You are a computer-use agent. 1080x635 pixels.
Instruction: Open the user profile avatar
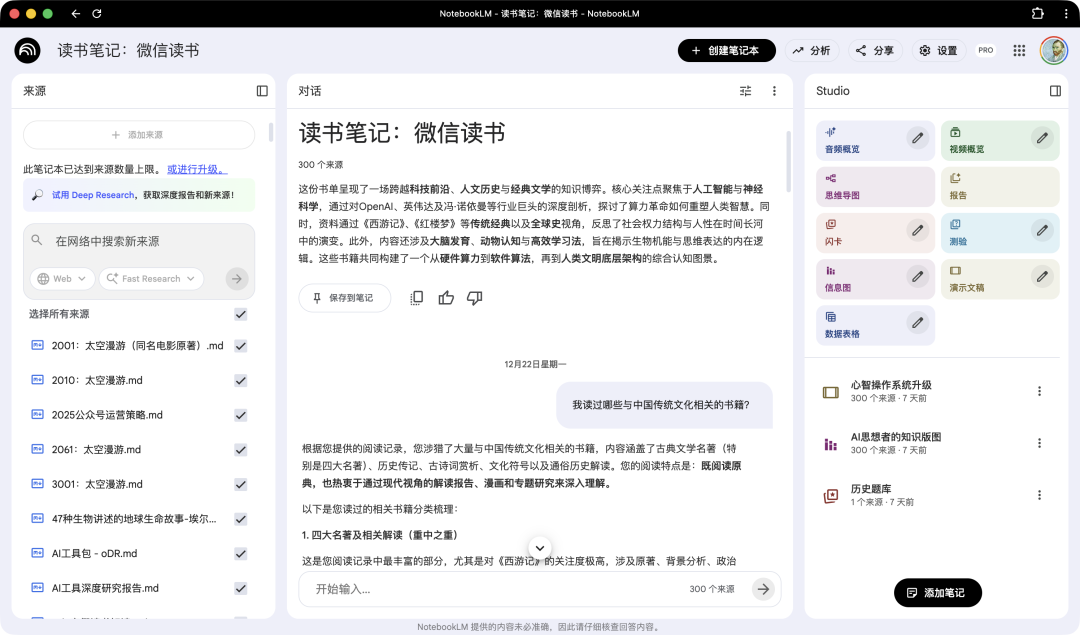click(x=1054, y=50)
